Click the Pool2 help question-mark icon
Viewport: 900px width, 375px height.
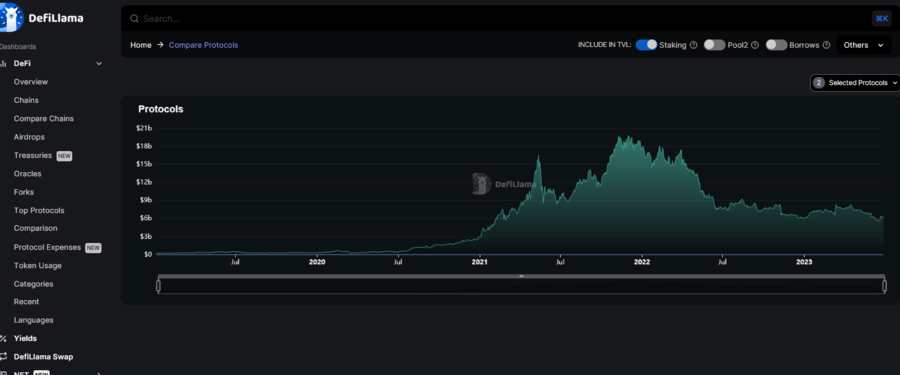pos(755,45)
